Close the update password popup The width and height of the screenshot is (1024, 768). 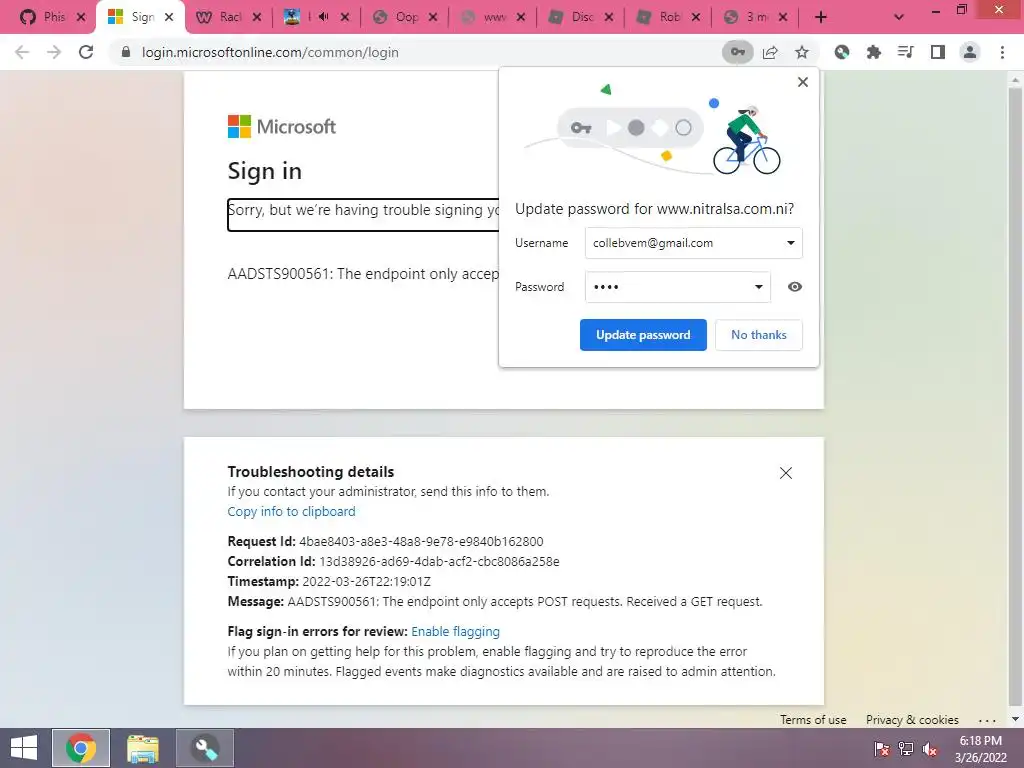coord(803,82)
